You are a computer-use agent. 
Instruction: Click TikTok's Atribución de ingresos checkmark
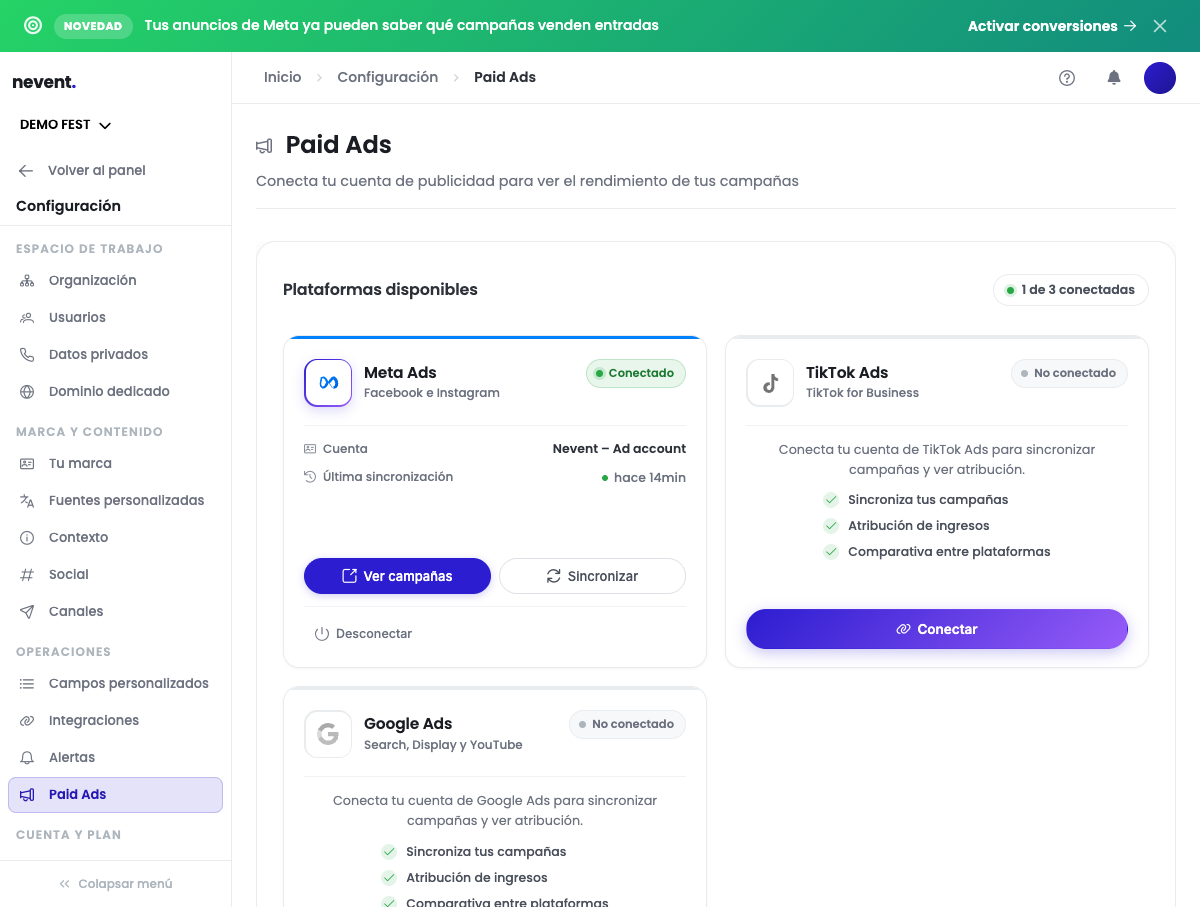[831, 526]
